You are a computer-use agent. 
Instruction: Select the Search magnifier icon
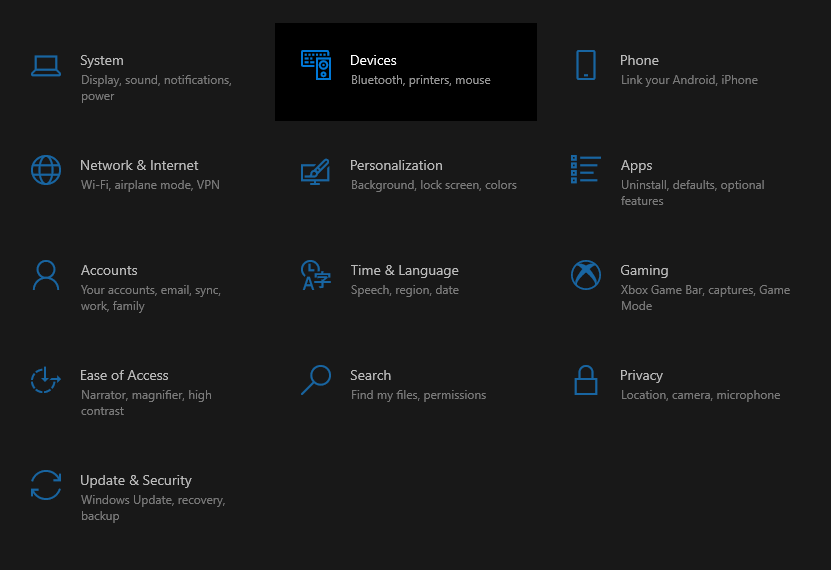316,380
